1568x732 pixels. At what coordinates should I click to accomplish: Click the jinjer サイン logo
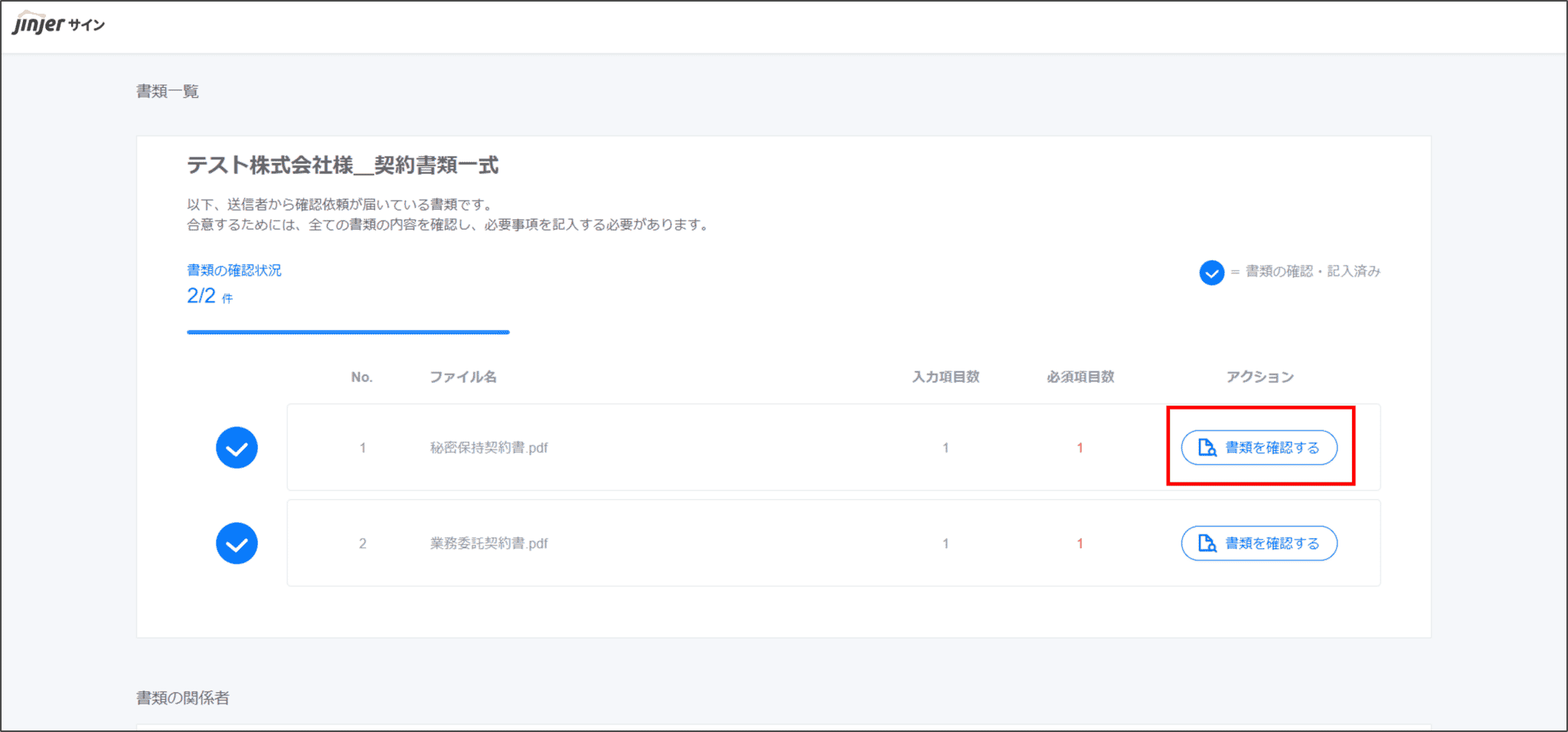click(58, 24)
